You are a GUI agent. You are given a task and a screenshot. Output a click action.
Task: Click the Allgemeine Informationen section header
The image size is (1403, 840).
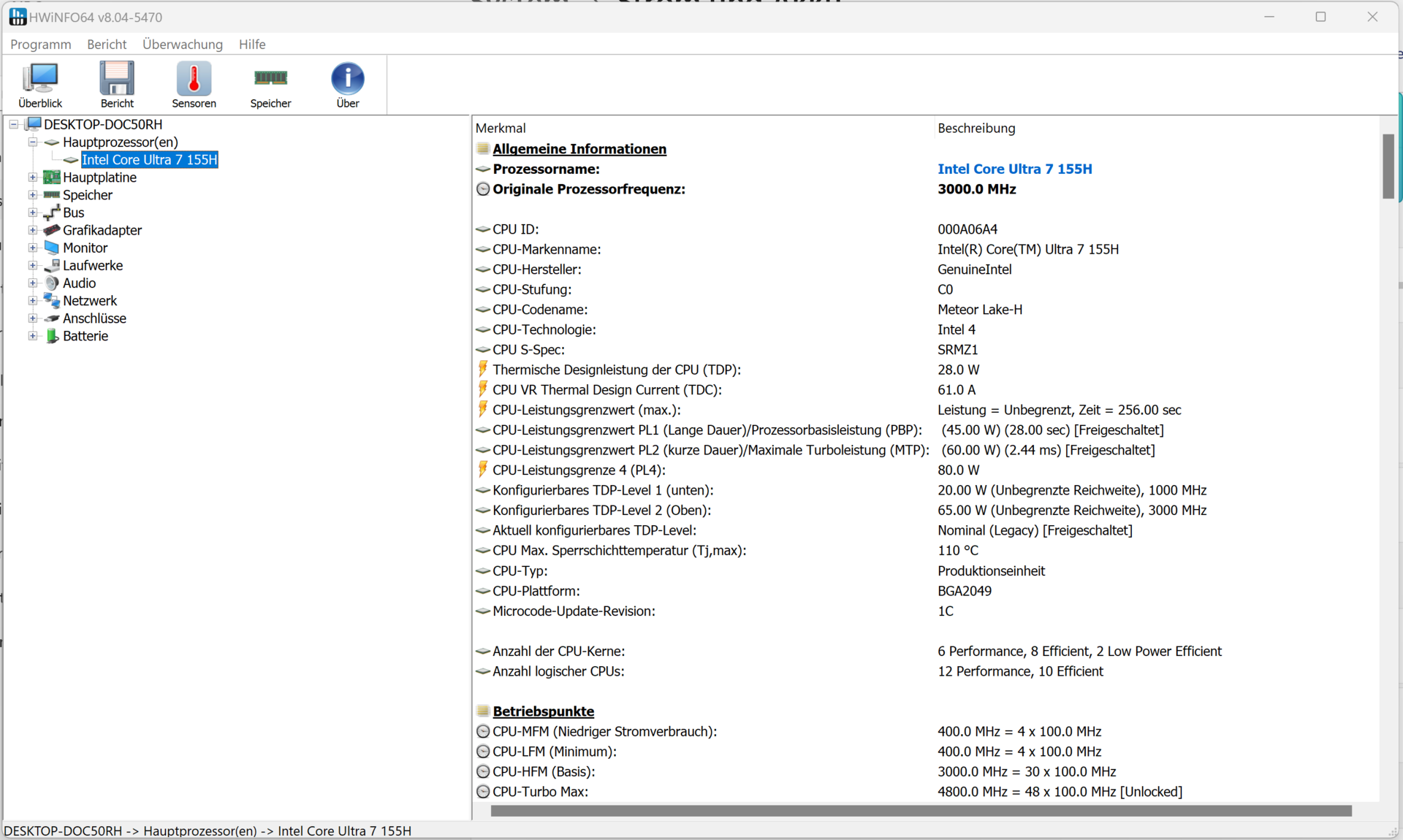[579, 149]
